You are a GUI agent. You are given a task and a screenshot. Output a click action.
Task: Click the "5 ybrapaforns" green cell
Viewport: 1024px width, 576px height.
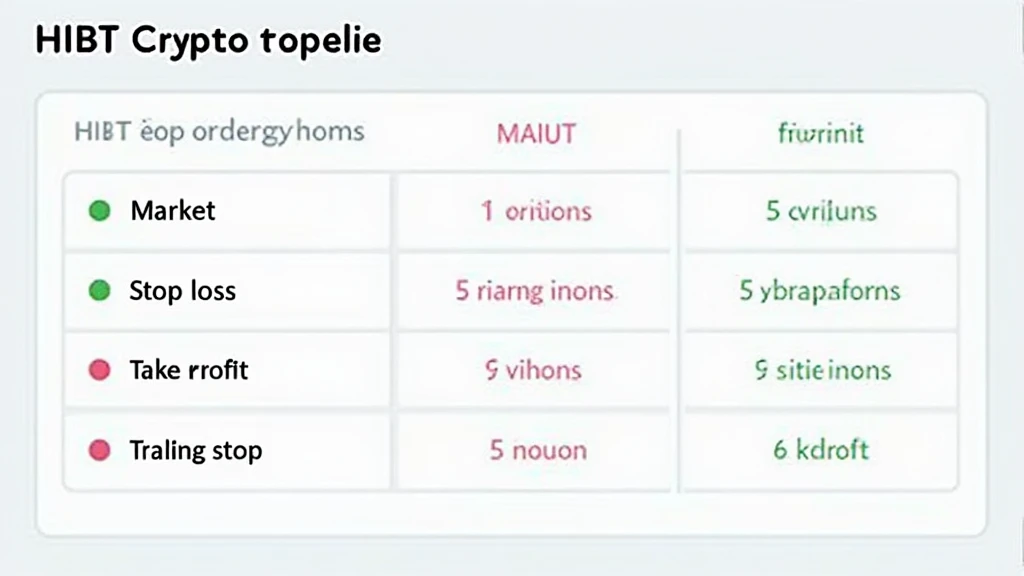pos(820,291)
